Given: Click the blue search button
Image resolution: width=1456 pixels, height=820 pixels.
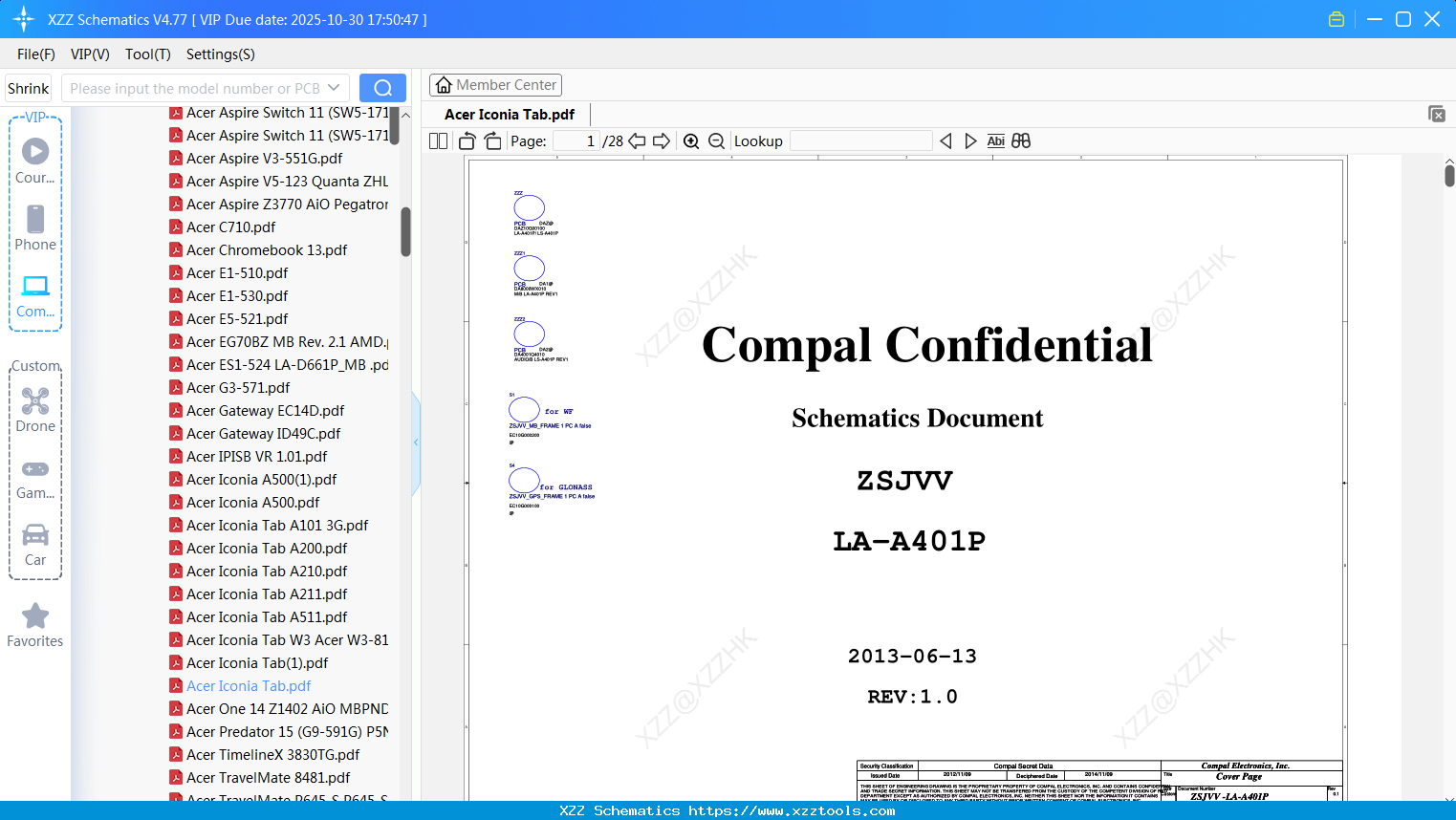Looking at the screenshot, I should [382, 88].
